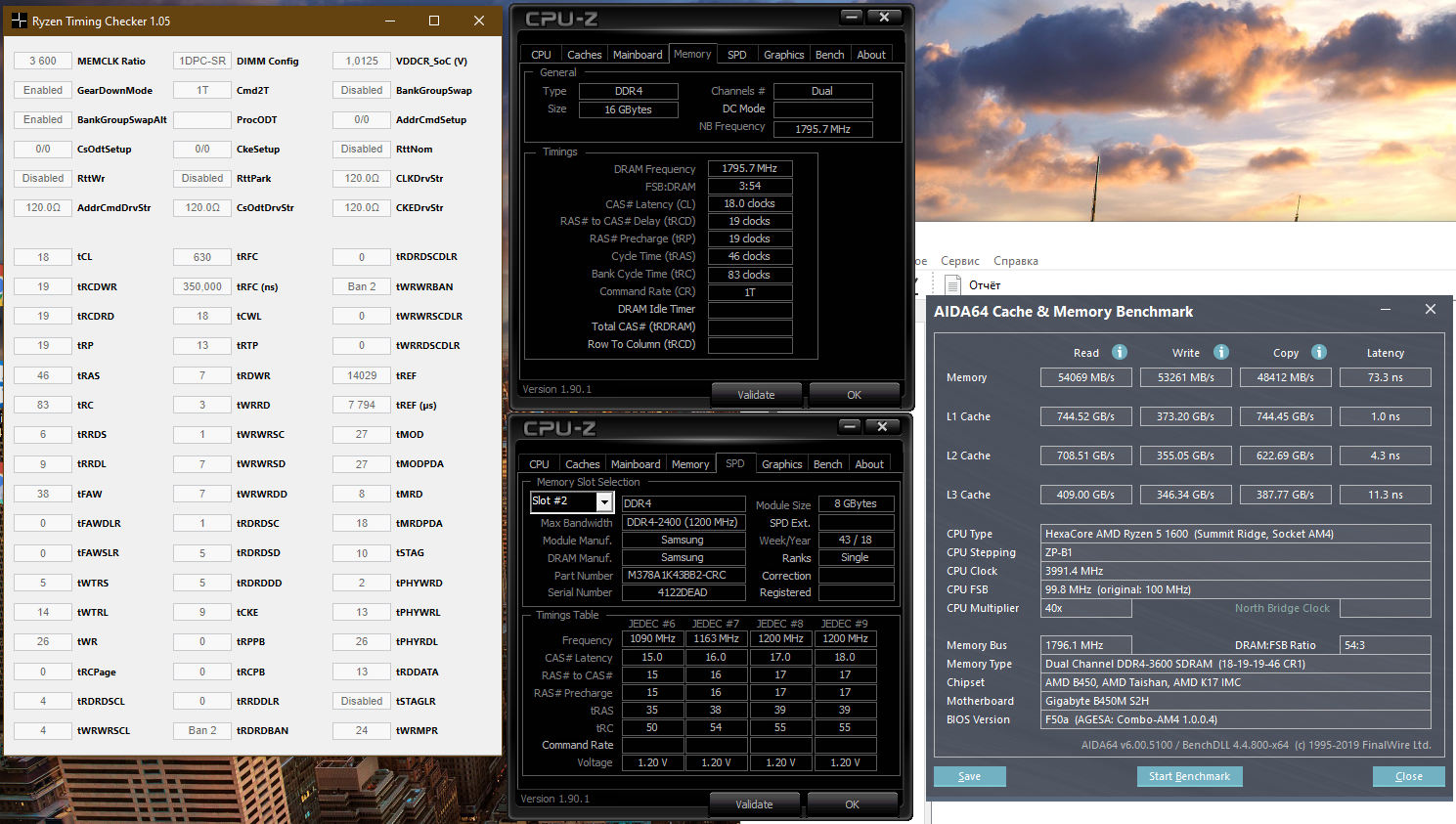Click the Start Benchmark button
1456x824 pixels.
(x=1189, y=776)
